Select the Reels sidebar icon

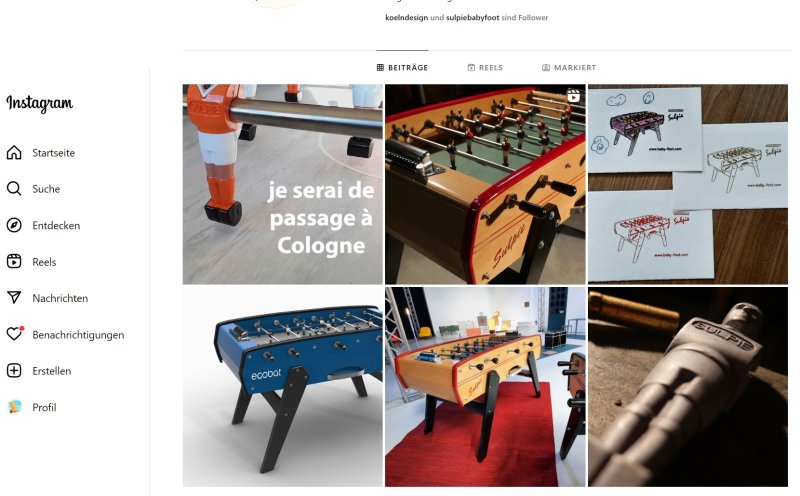click(14, 261)
